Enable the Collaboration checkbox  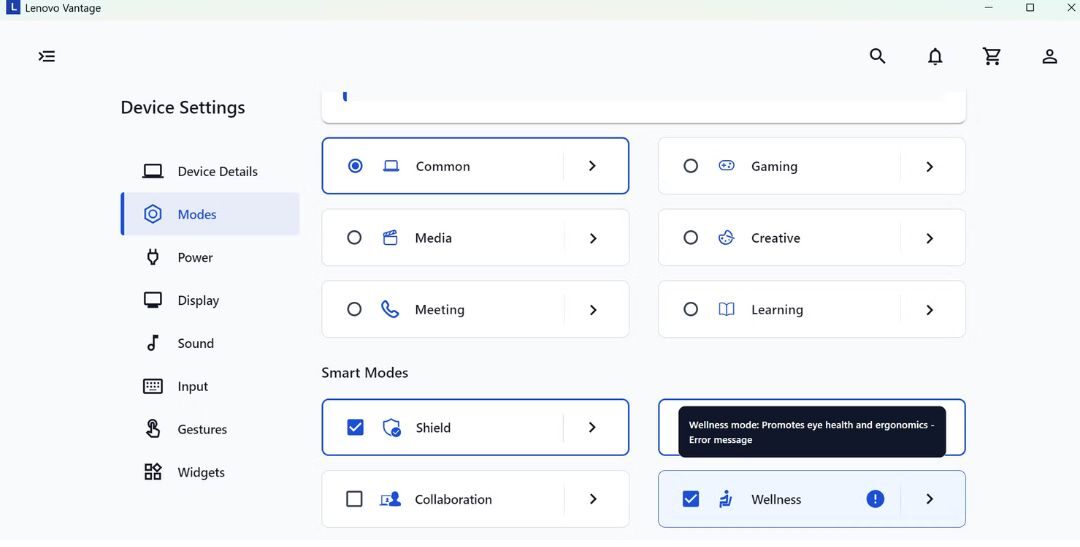[354, 499]
